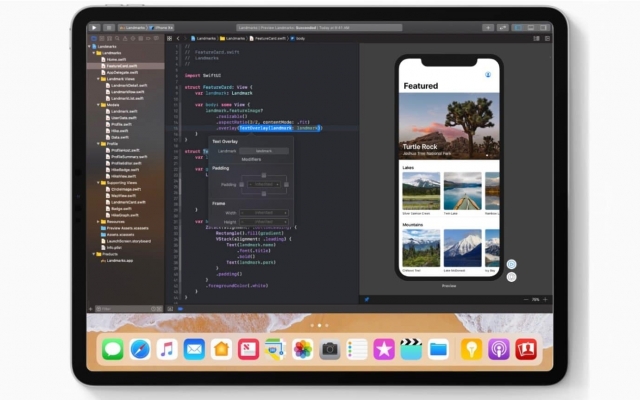The width and height of the screenshot is (640, 400).
Task: Zoom in the canvas with plus button
Action: click(545, 300)
